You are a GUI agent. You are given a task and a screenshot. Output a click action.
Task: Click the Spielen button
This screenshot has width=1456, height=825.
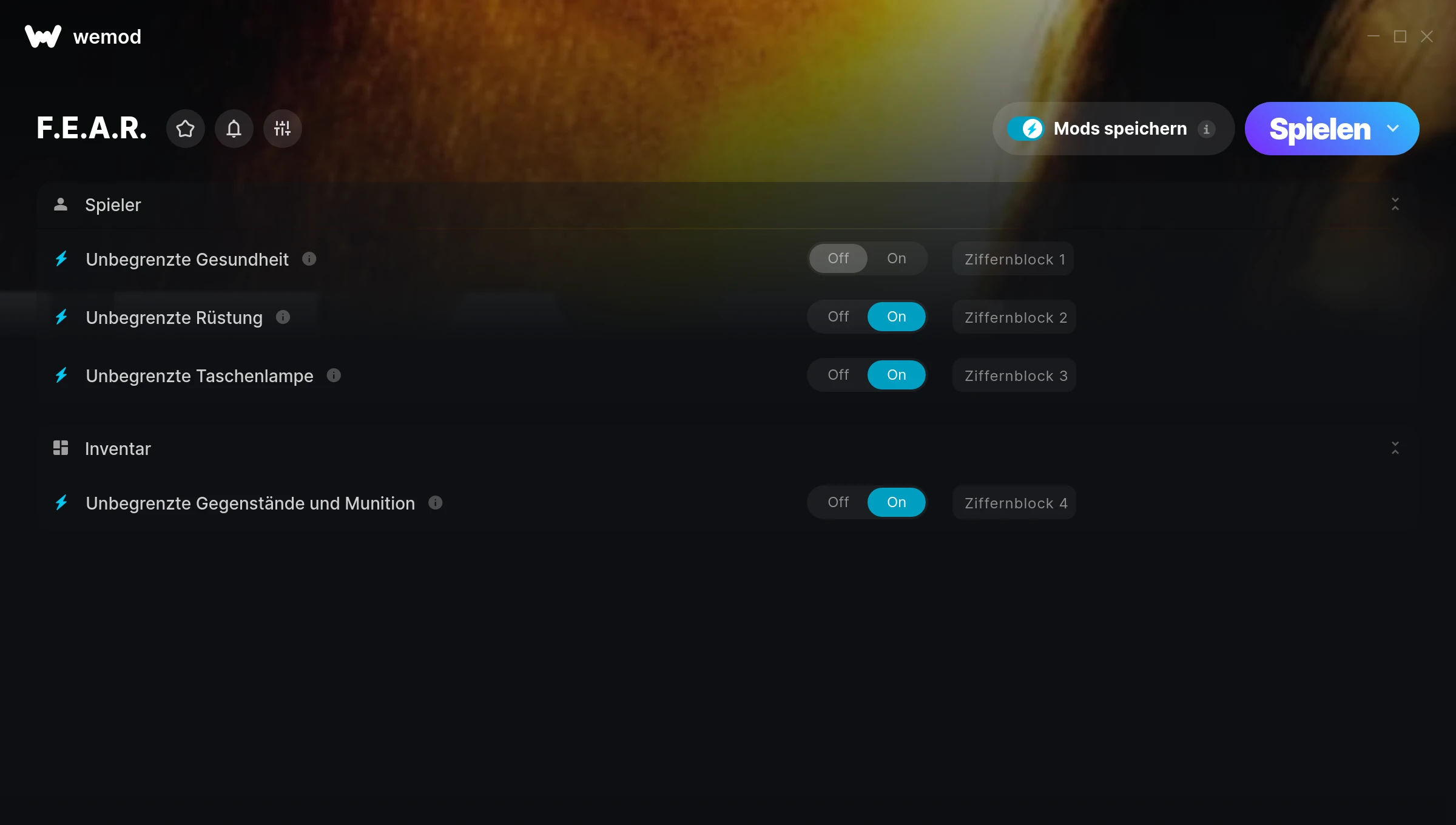pos(1320,129)
